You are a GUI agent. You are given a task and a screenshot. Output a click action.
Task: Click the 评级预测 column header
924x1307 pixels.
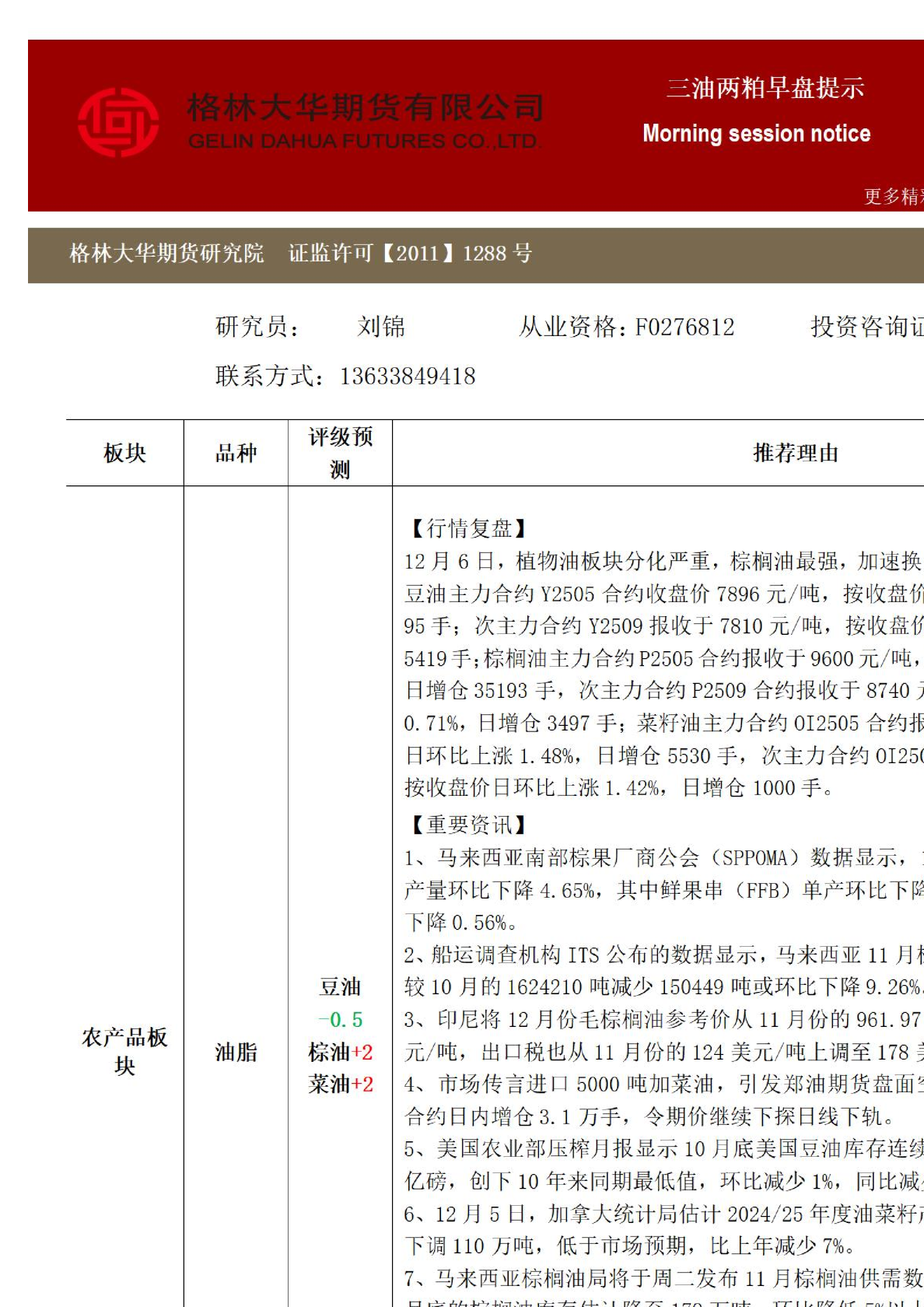340,453
